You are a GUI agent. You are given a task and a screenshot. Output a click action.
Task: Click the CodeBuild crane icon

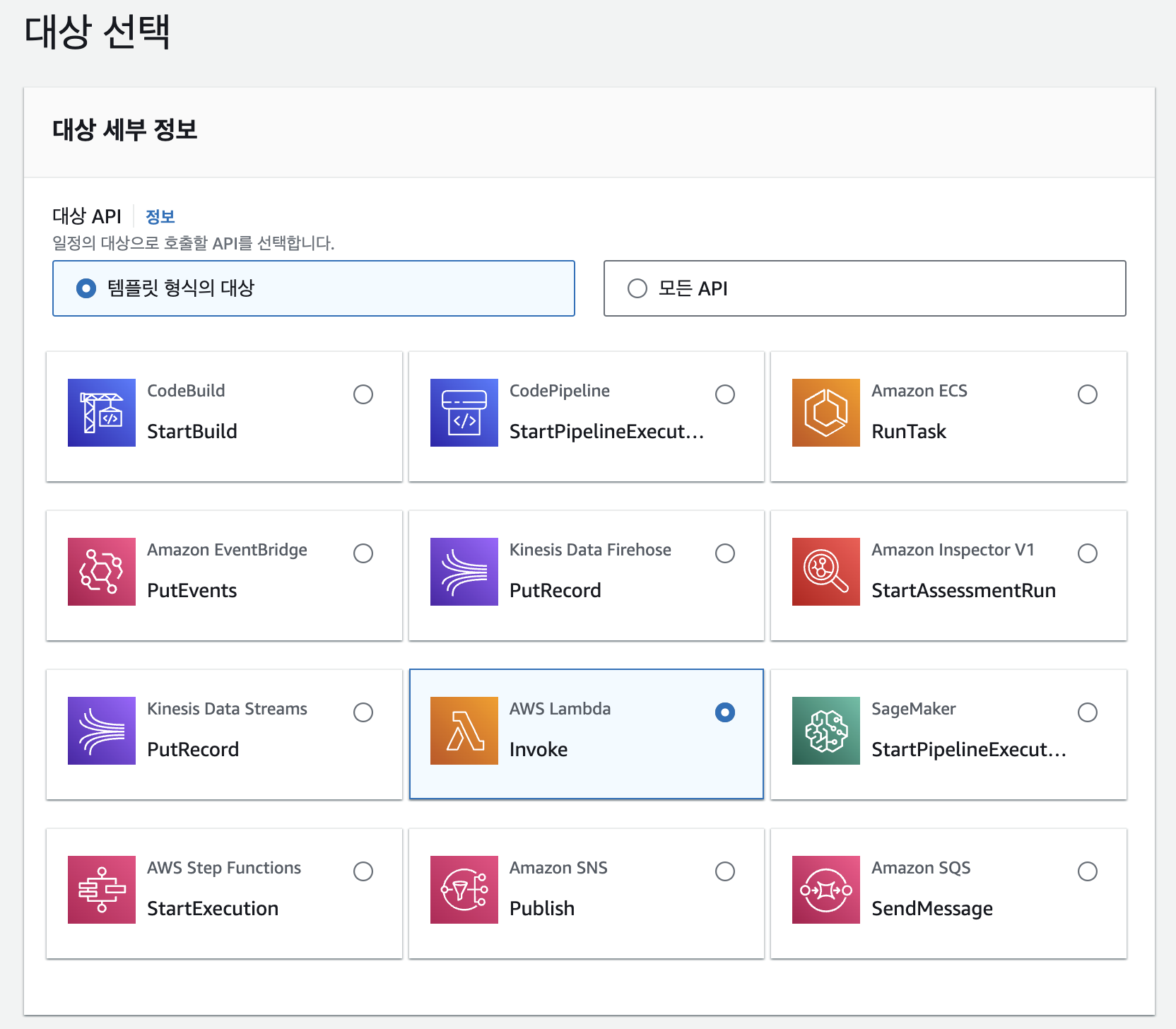coord(102,413)
